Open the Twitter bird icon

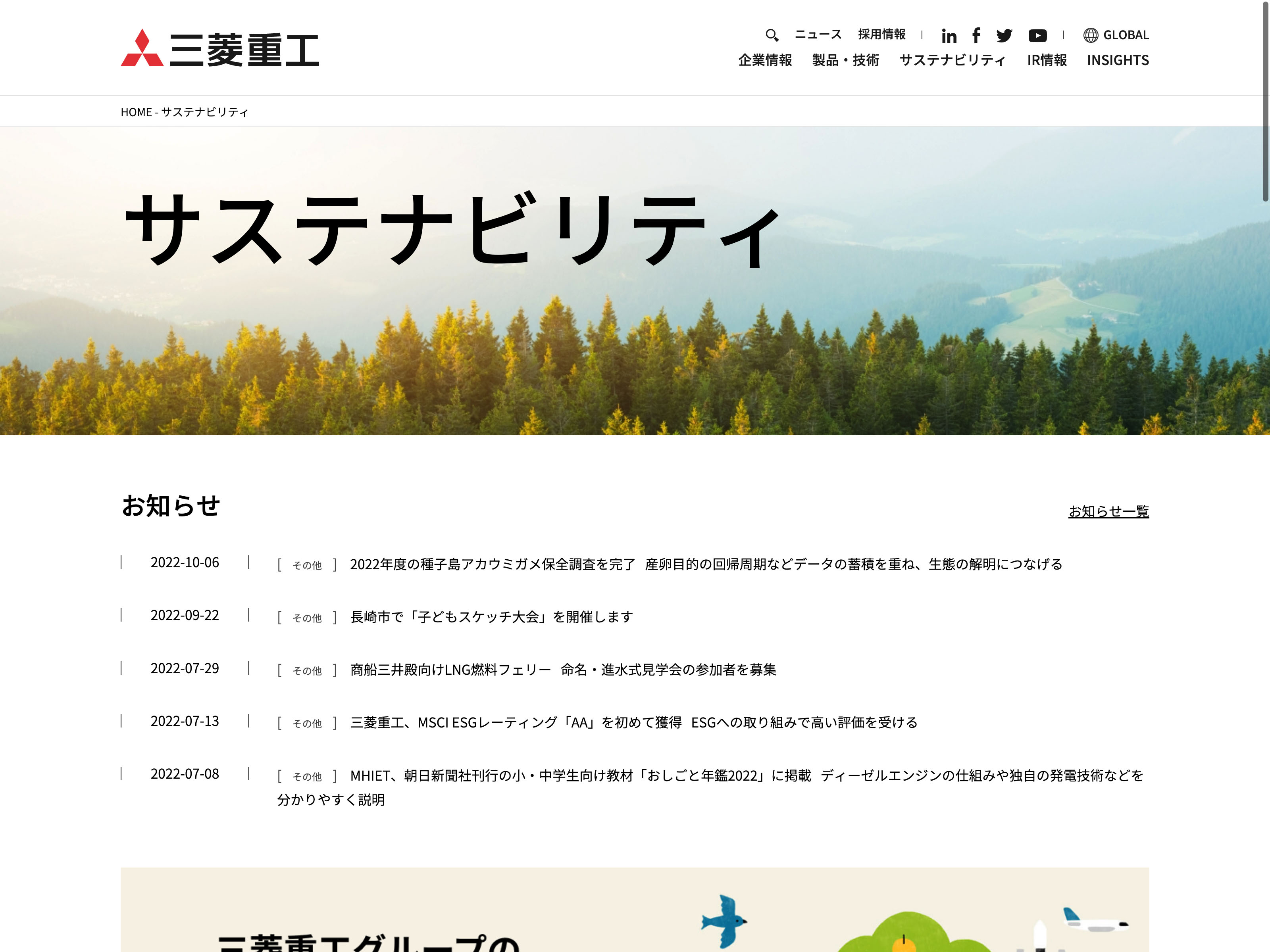click(1004, 36)
